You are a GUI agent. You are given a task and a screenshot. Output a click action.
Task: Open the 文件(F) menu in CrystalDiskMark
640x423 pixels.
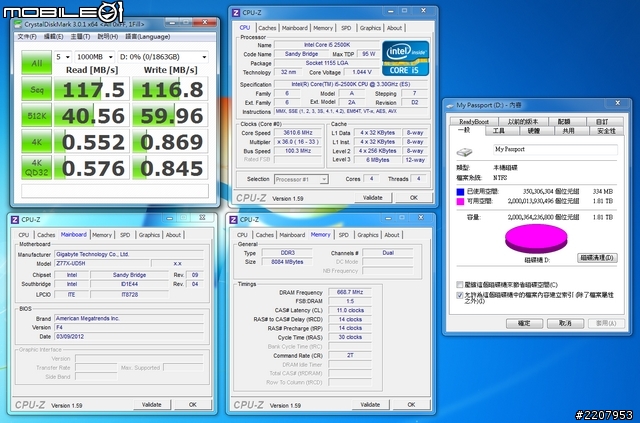[27, 37]
